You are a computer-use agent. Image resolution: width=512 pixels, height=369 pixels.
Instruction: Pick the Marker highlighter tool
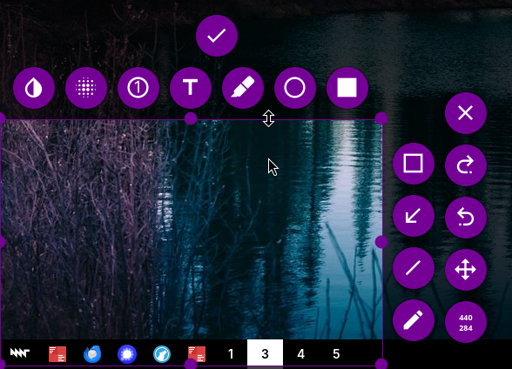[243, 88]
